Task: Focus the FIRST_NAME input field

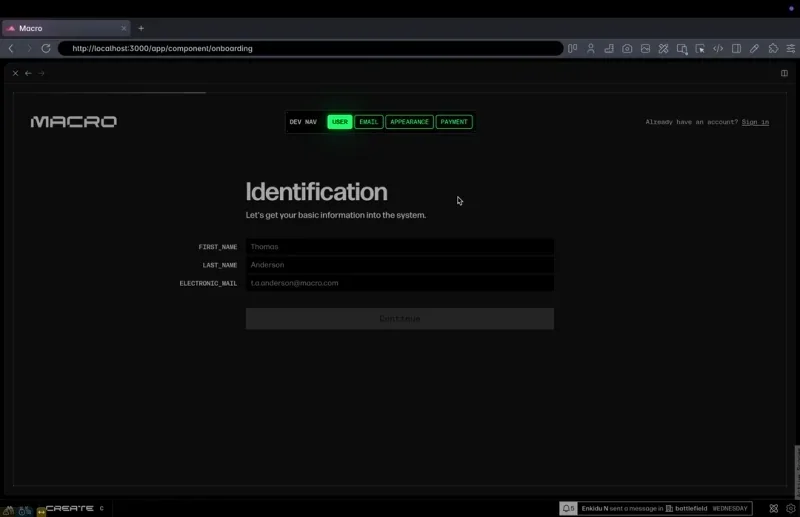Action: pos(399,247)
